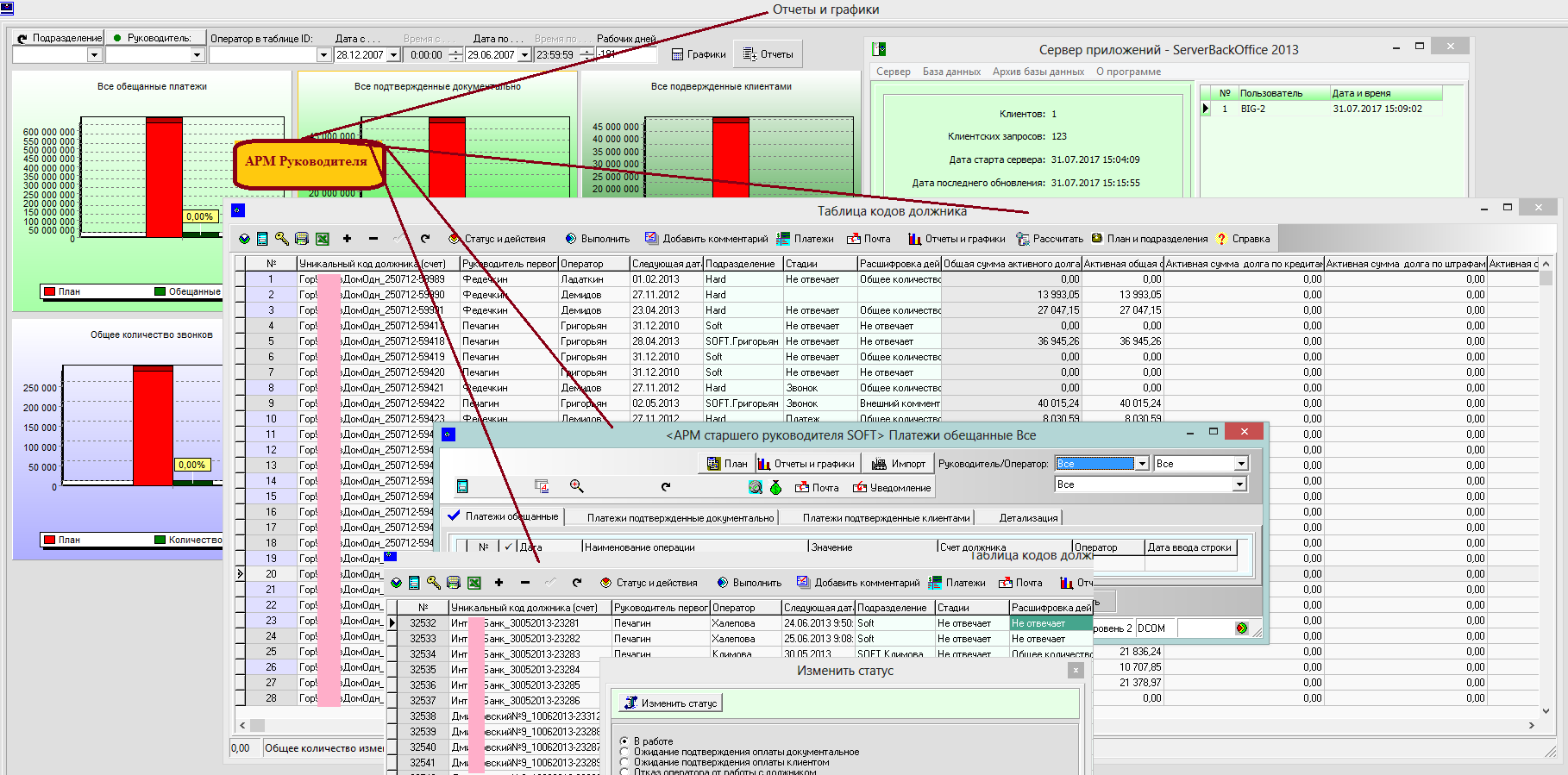Click the Excel export icon in upper debtor table toolbar
1568x775 pixels.
point(323,239)
